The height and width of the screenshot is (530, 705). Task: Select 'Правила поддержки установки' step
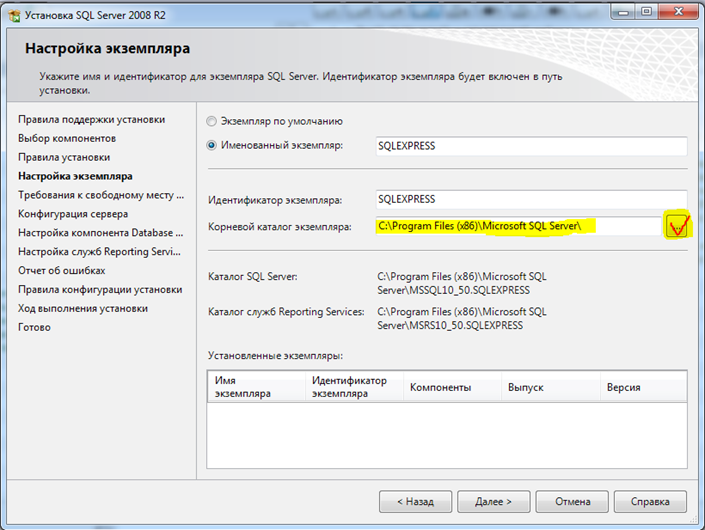coord(92,120)
